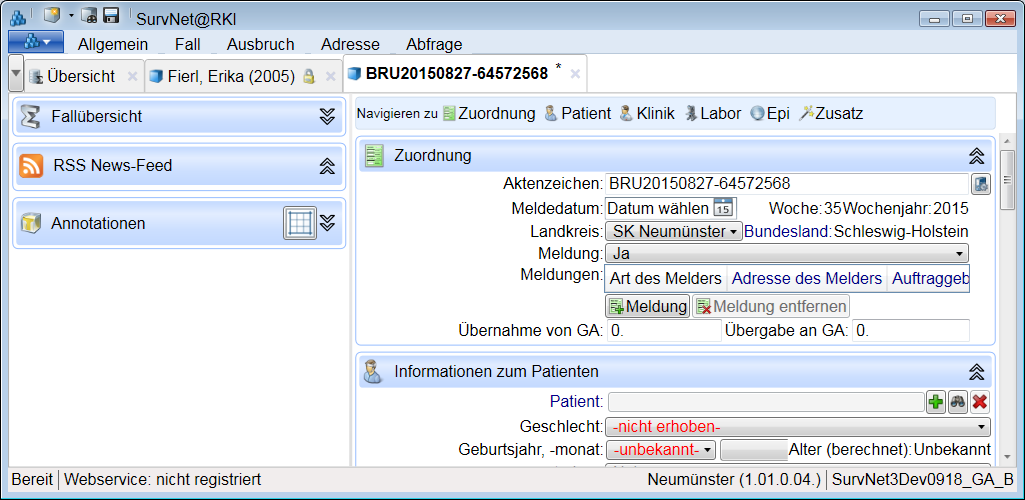Open the Meldung Ja dropdown
This screenshot has height=500, width=1025.
[787, 254]
